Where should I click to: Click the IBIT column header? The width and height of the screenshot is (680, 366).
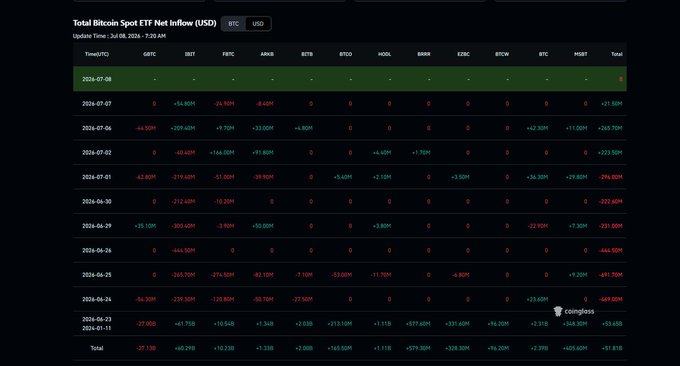pyautogui.click(x=190, y=54)
